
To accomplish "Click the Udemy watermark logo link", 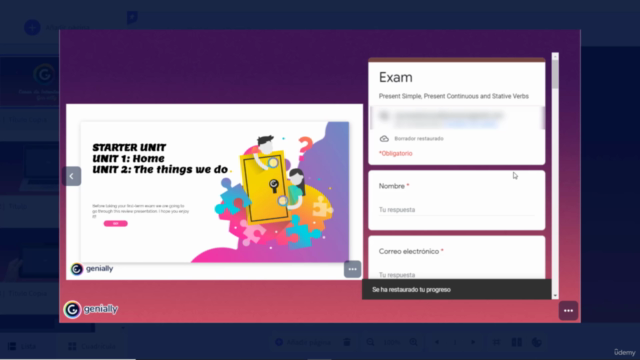I will pos(625,352).
